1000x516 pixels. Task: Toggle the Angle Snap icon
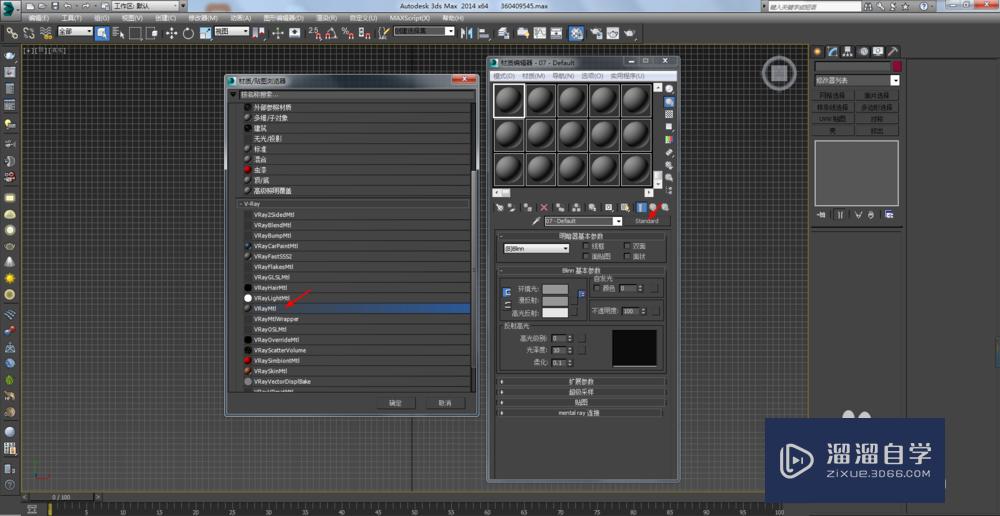coord(331,32)
